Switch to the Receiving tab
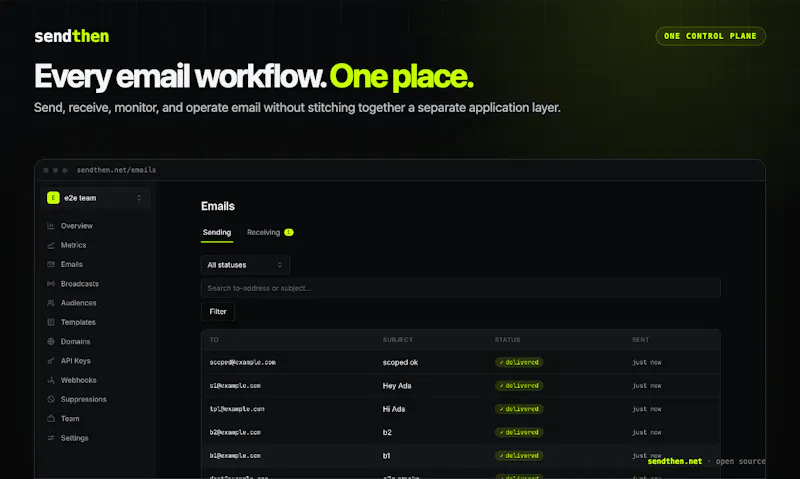Screen dimensions: 800x479 pyautogui.click(x=263, y=232)
